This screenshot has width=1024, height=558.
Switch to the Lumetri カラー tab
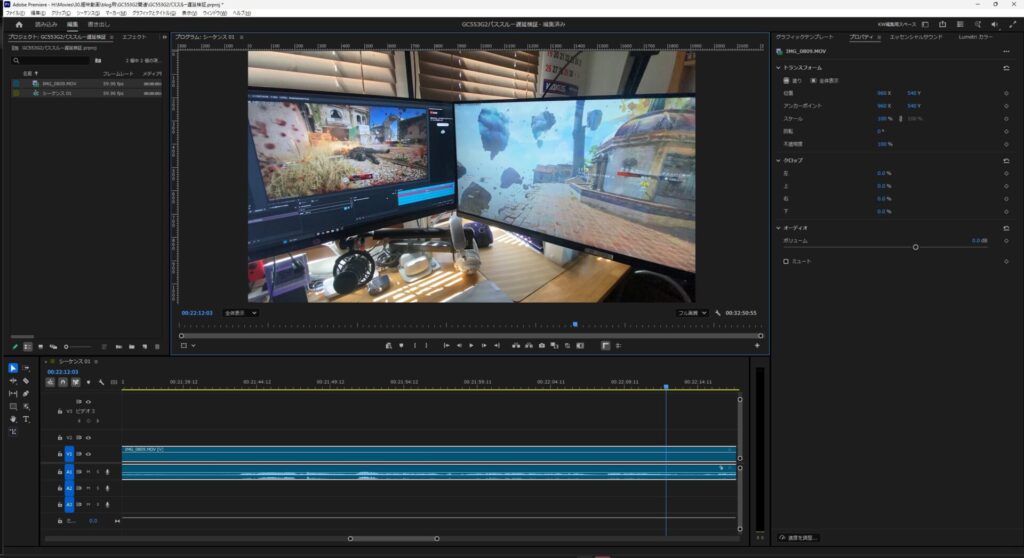point(975,36)
